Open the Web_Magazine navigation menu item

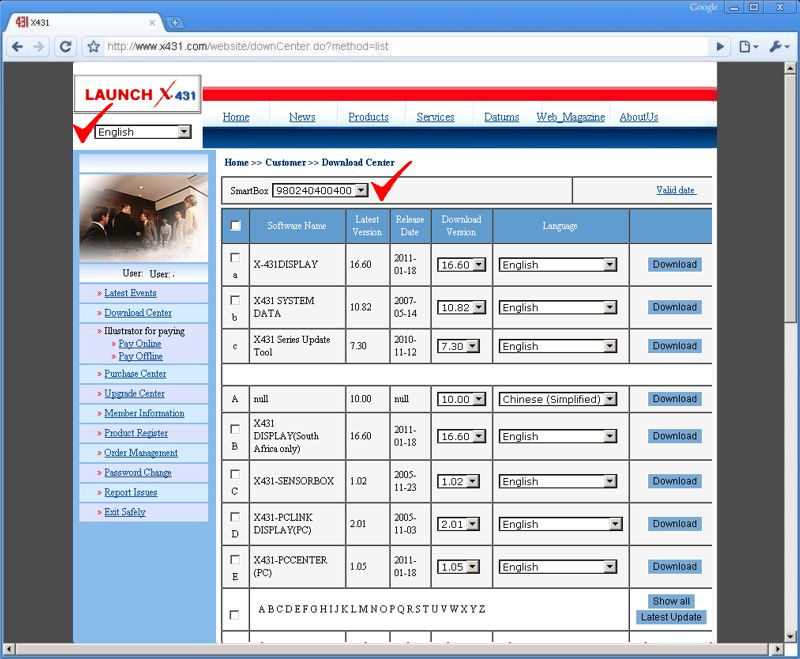[x=570, y=117]
